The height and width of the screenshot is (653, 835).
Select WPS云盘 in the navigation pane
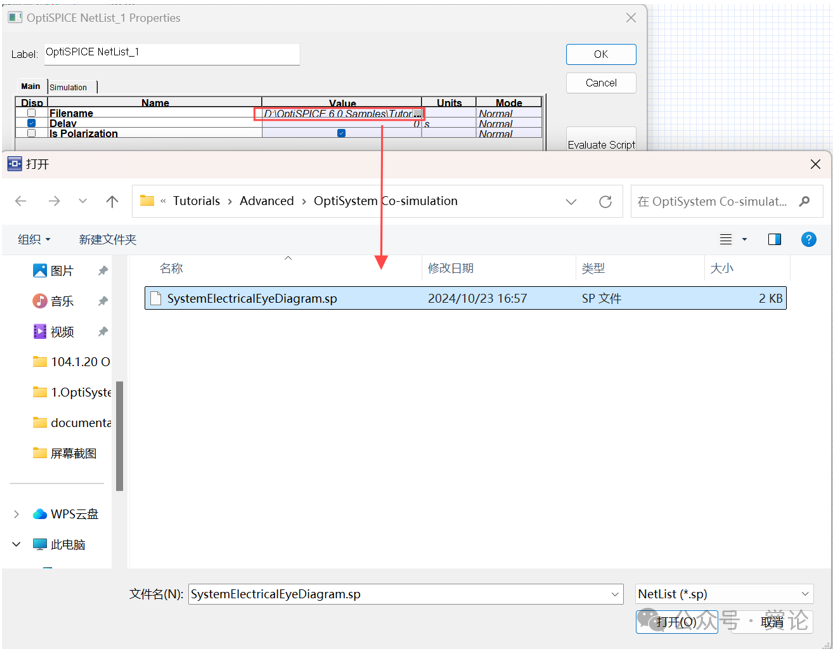[x=66, y=514]
